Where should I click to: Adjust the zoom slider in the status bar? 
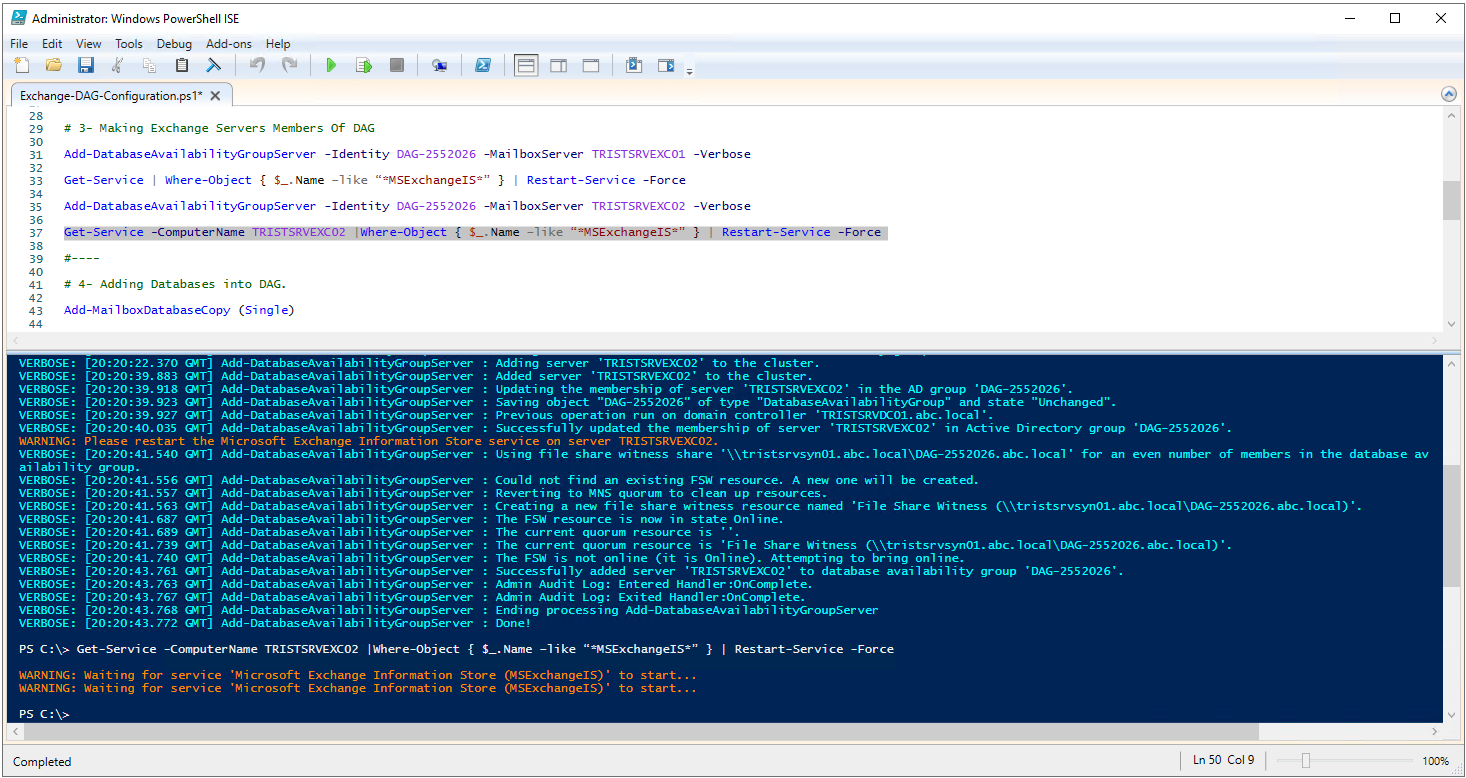(x=1305, y=761)
